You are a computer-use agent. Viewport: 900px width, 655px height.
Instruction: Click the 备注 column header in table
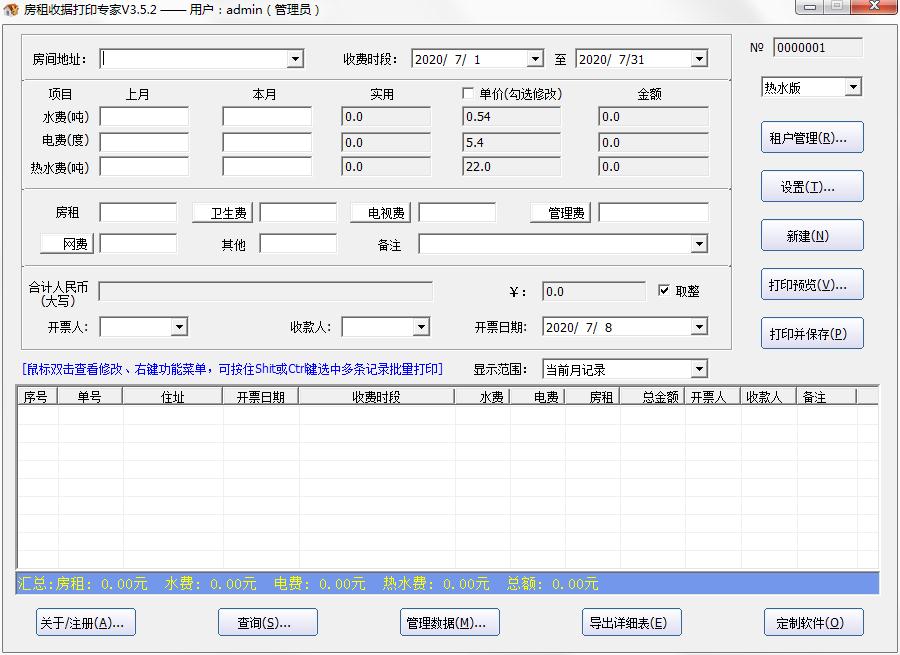pos(827,397)
